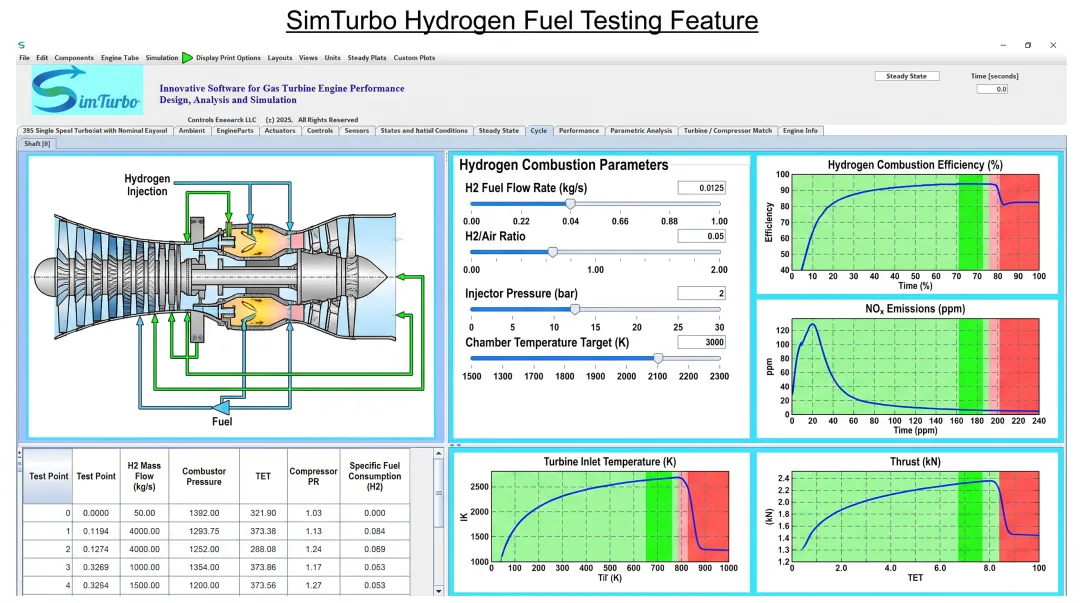Click Chamber Temperature Target slider handle
This screenshot has height=603, width=1080.
point(658,358)
